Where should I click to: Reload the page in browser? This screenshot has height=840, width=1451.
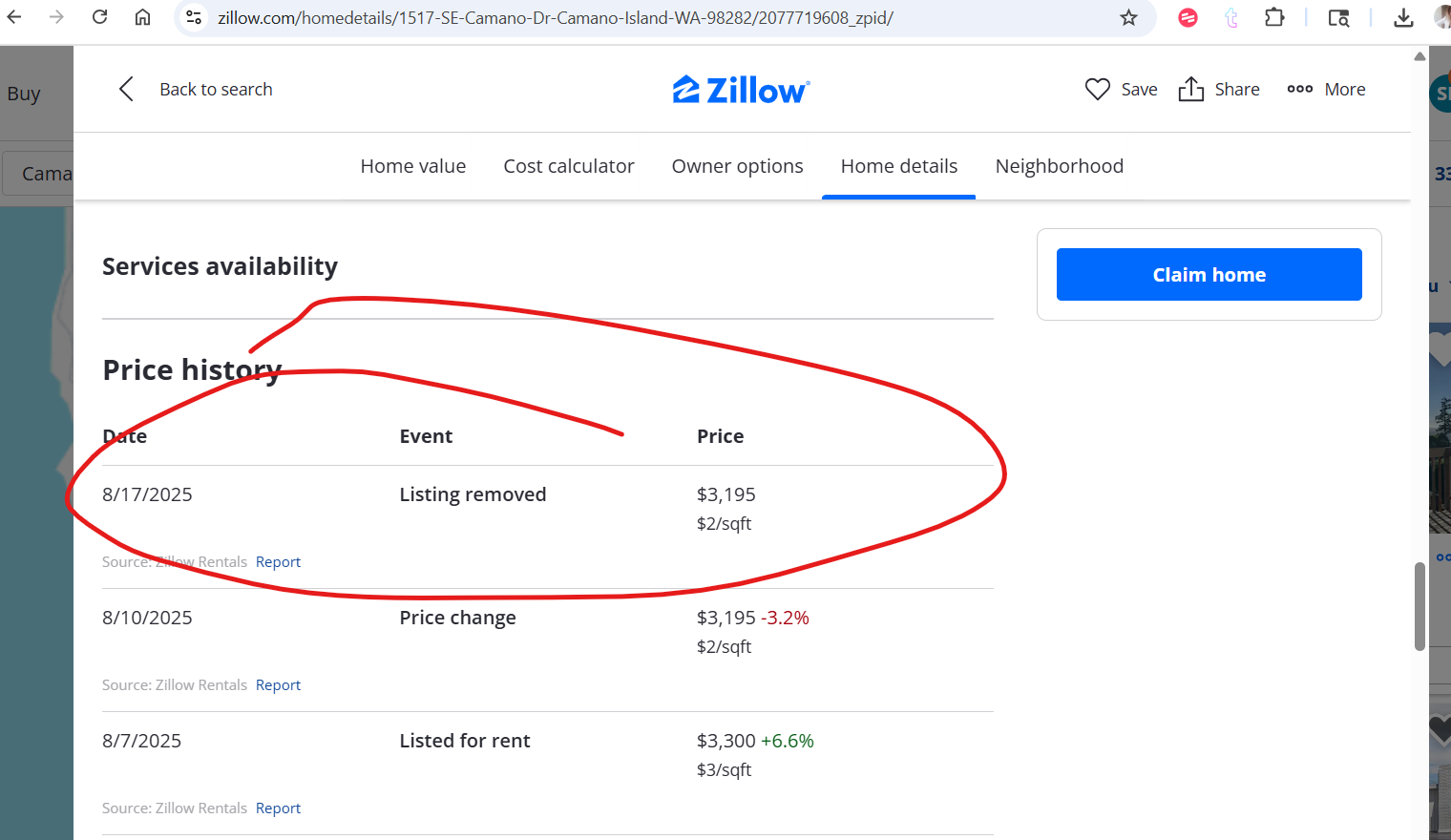coord(99,17)
